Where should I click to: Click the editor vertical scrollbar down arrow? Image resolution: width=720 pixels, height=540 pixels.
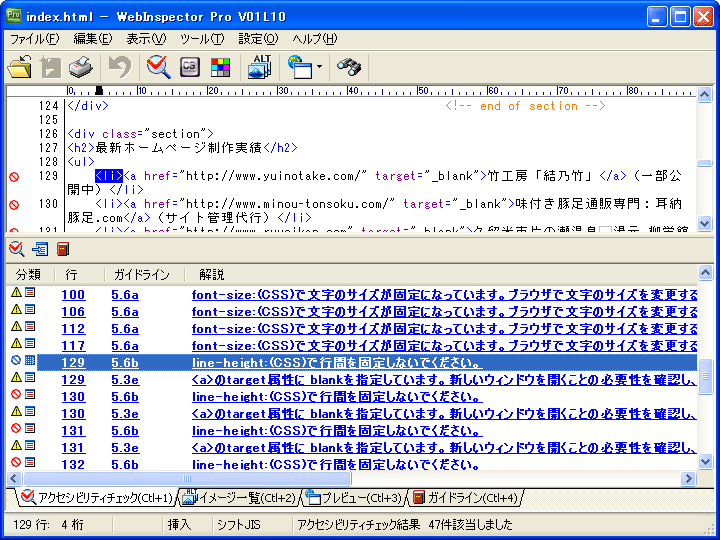[x=705, y=224]
